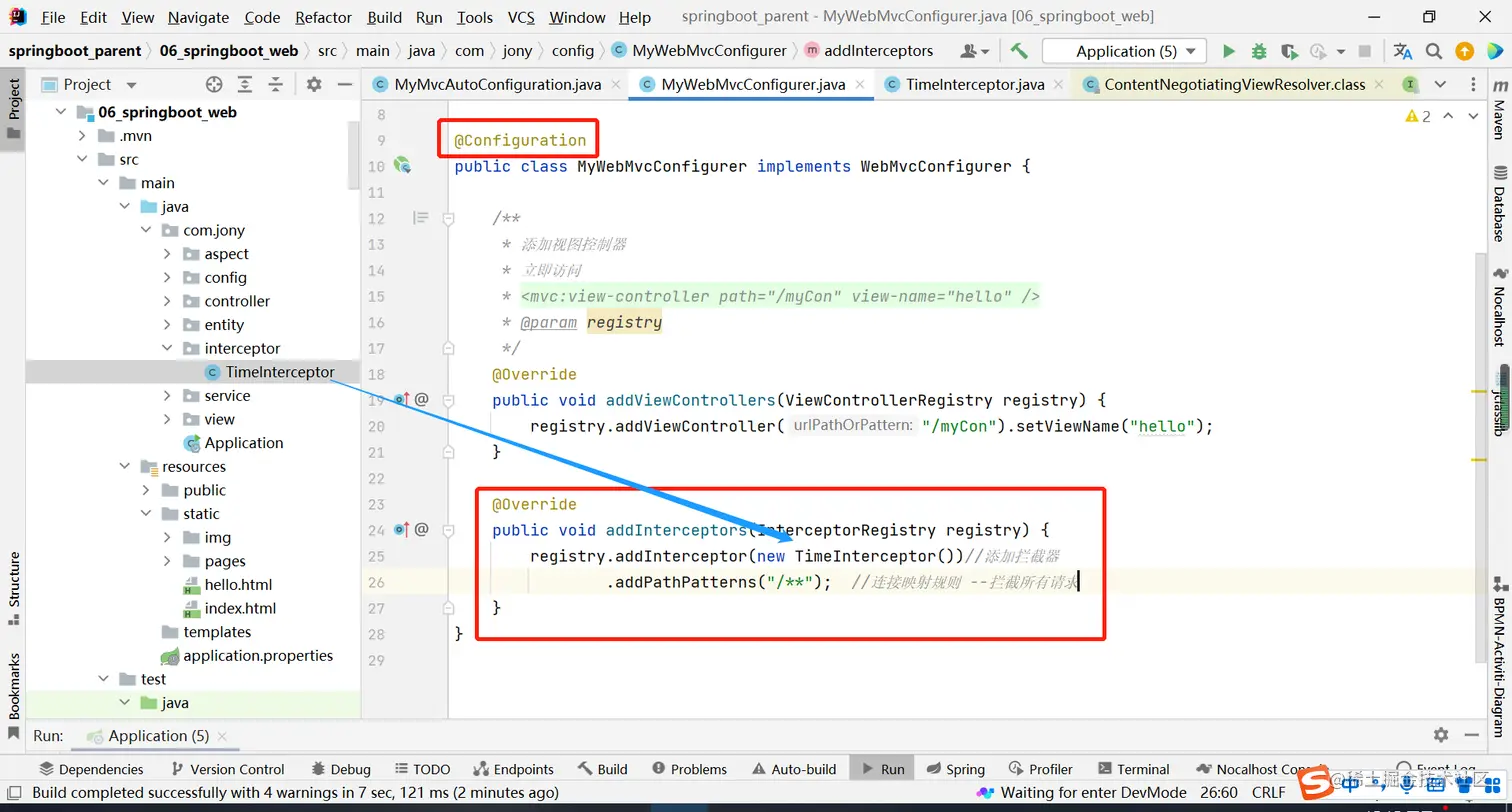Viewport: 1512px width, 812px height.
Task: Click the greyed-out stop square in toolbar
Action: (x=1365, y=51)
